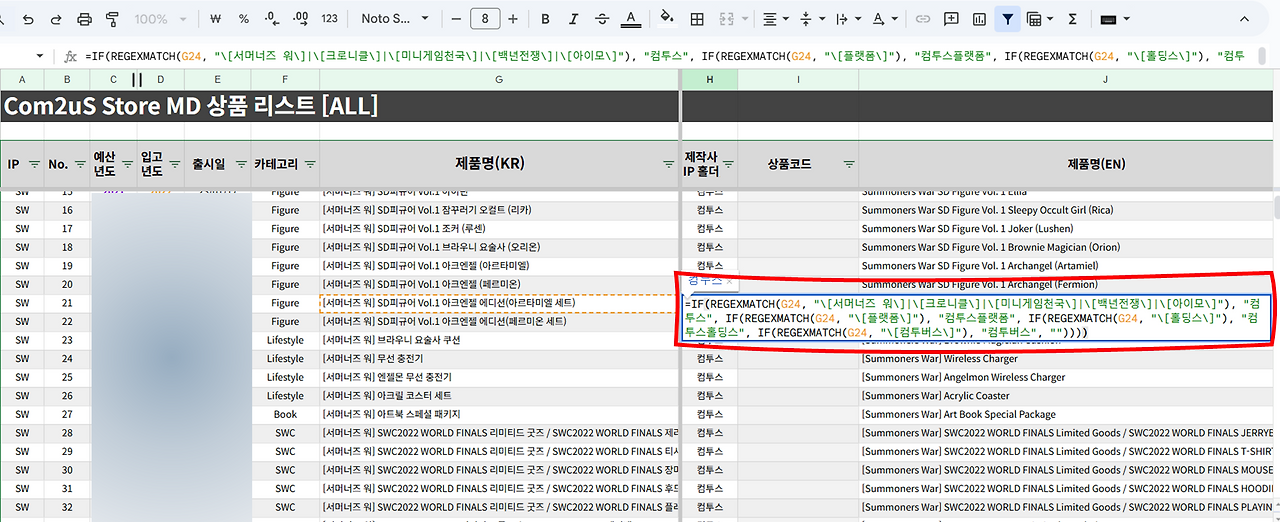Open filter menu on 출시일 column
Viewport: 1280px width, 522px height.
[x=241, y=164]
